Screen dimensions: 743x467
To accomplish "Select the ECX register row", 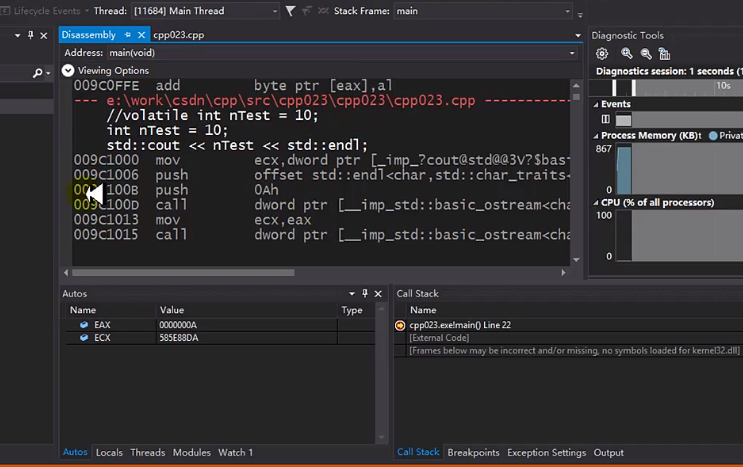I will point(220,338).
